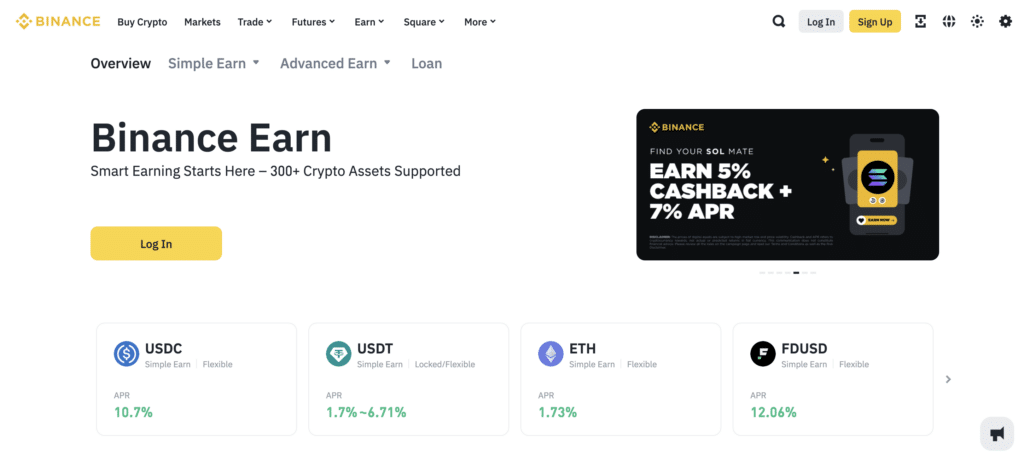Open the language globe icon

pyautogui.click(x=949, y=22)
